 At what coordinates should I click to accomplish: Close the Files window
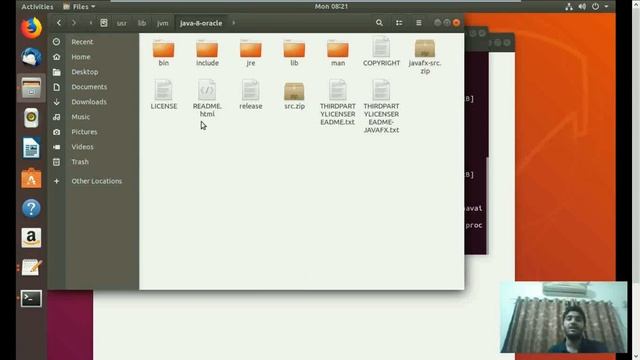456,23
